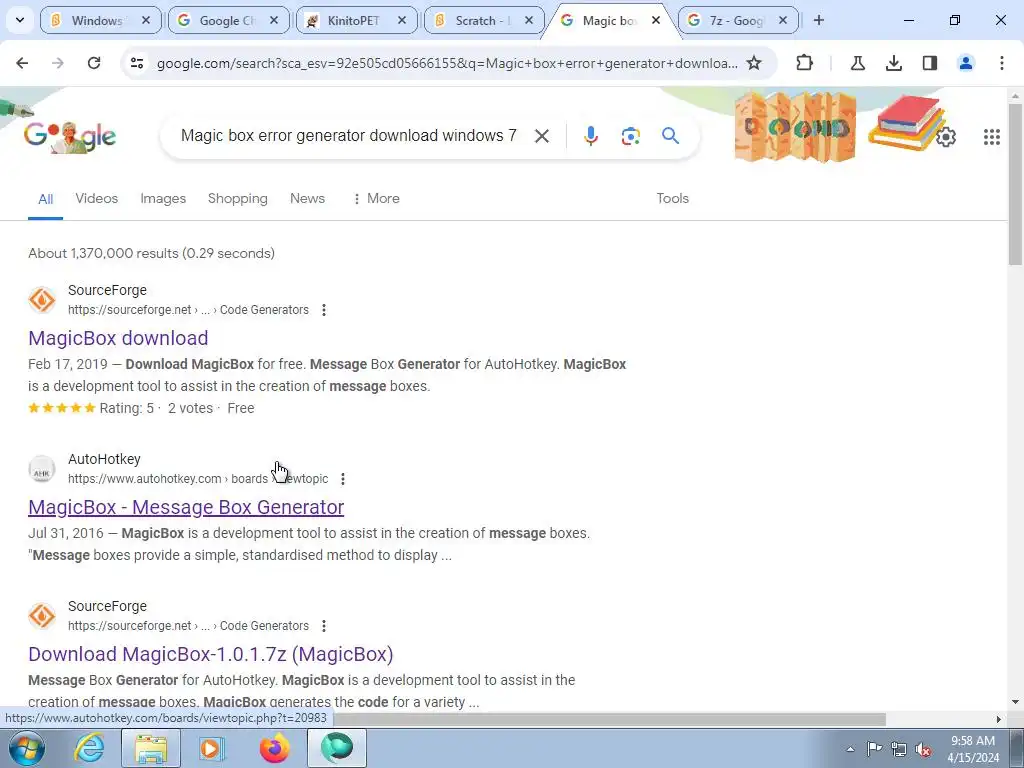1024x768 pixels.
Task: Click the address bar URL
Action: [x=447, y=63]
